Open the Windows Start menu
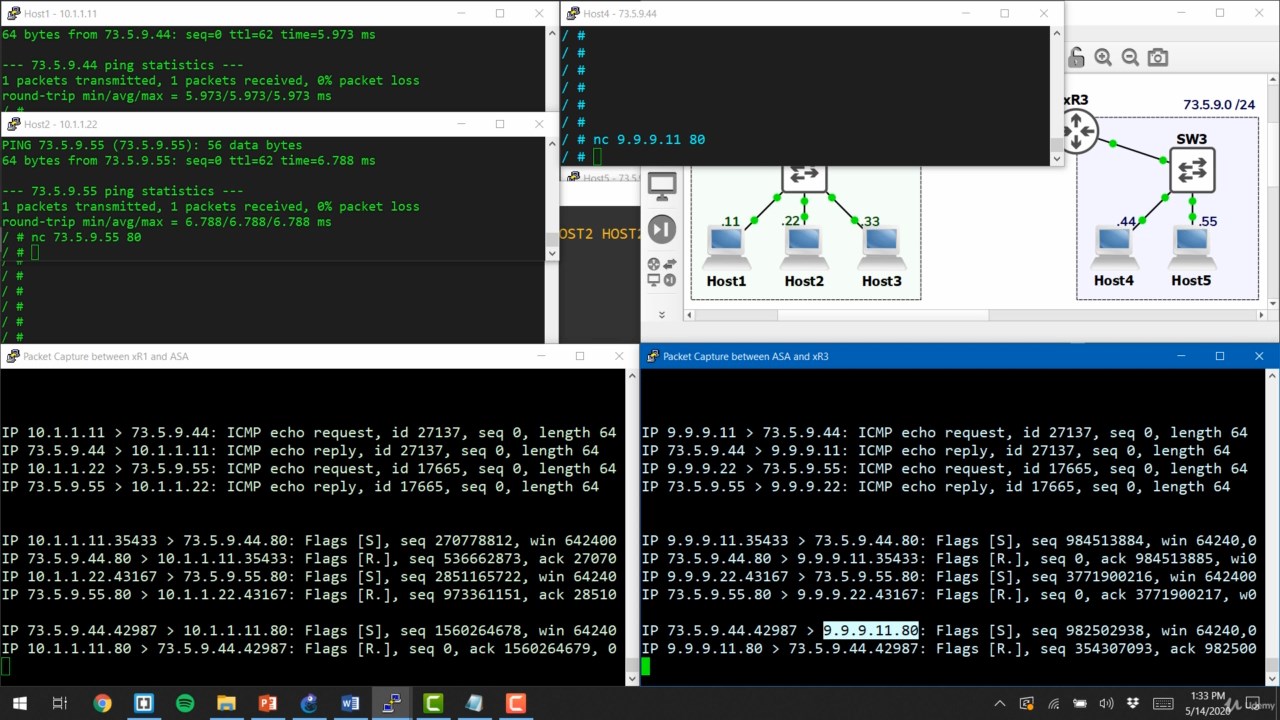This screenshot has height=720, width=1280. point(18,703)
